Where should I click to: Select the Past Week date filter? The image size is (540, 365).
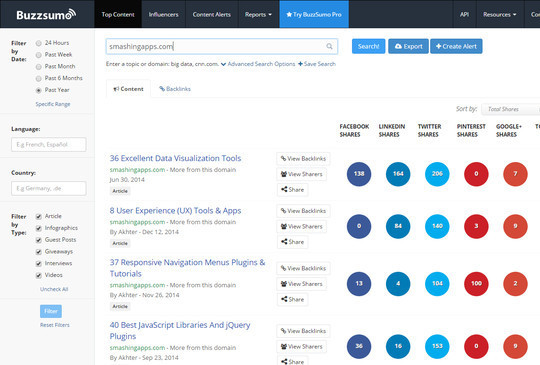click(x=39, y=55)
